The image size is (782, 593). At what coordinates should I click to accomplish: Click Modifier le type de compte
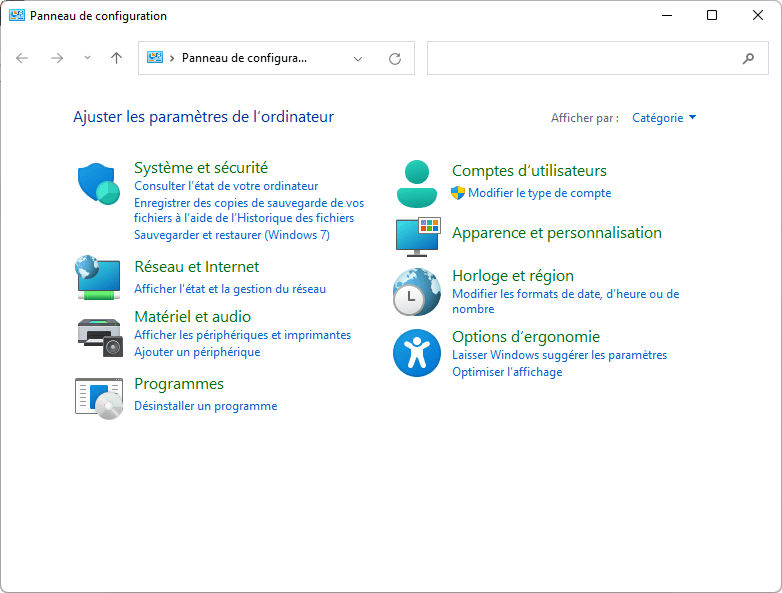click(x=540, y=193)
